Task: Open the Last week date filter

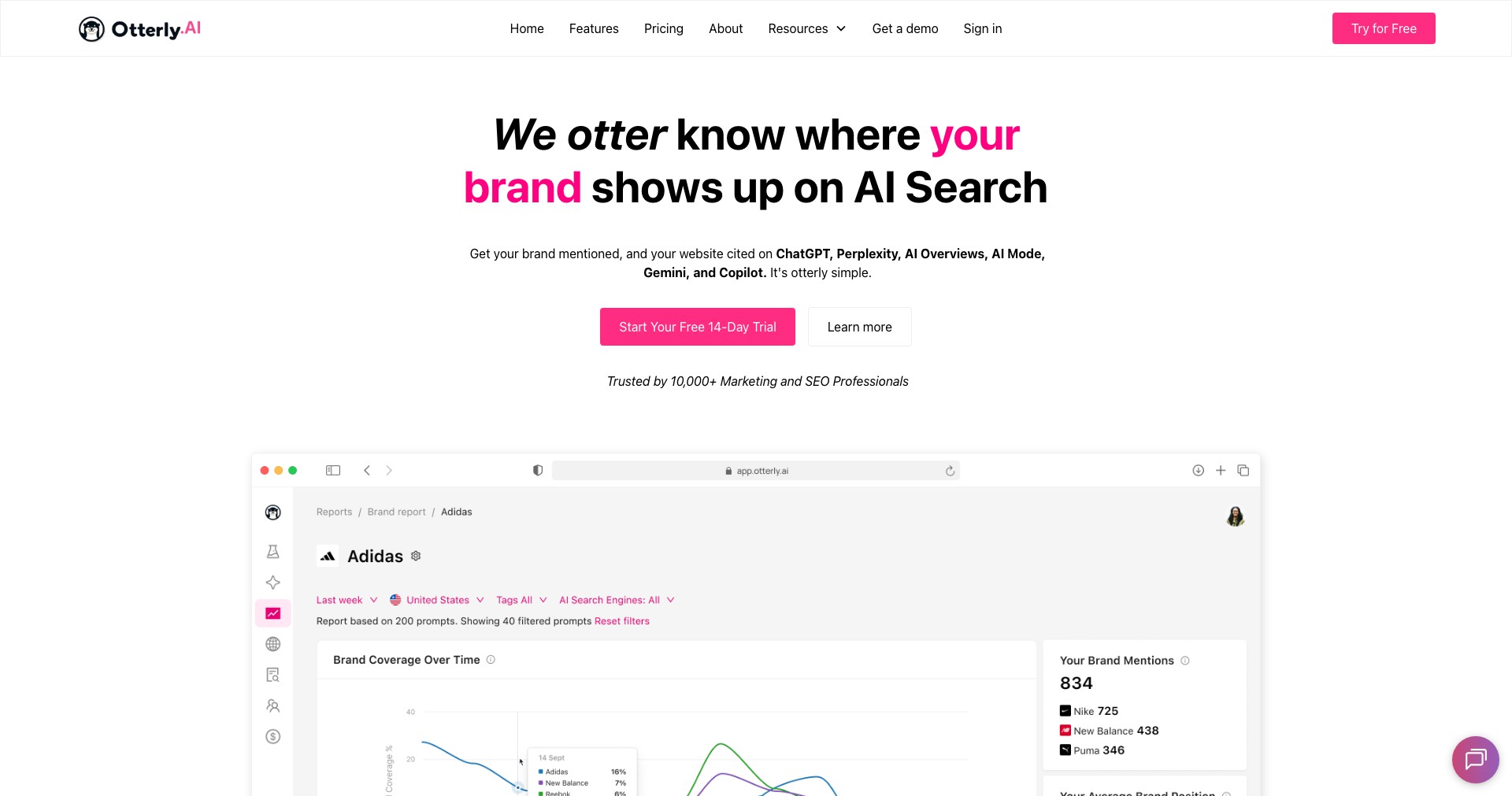Action: tap(347, 600)
